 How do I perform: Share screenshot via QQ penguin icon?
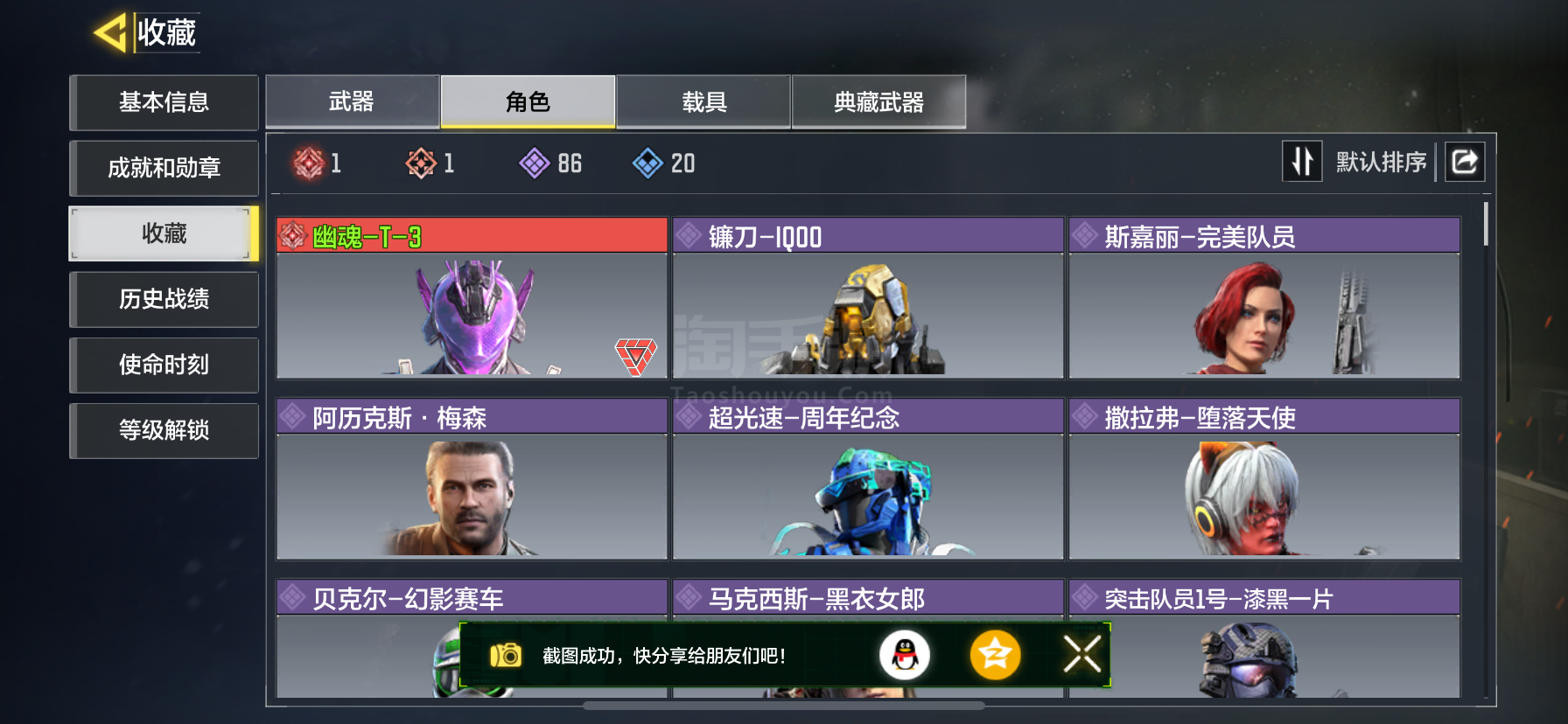(905, 655)
